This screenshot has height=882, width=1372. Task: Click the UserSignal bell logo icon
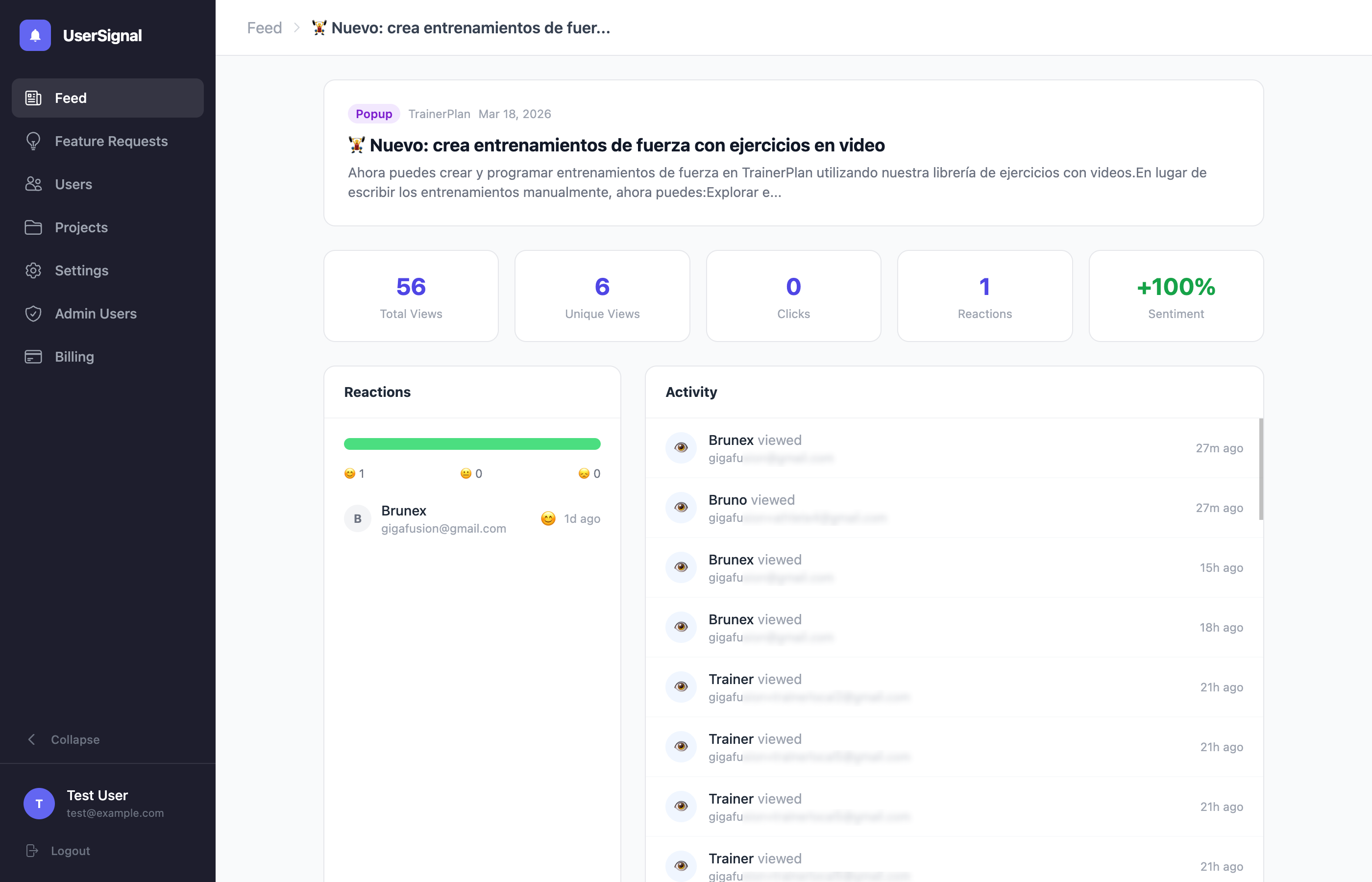tap(35, 35)
